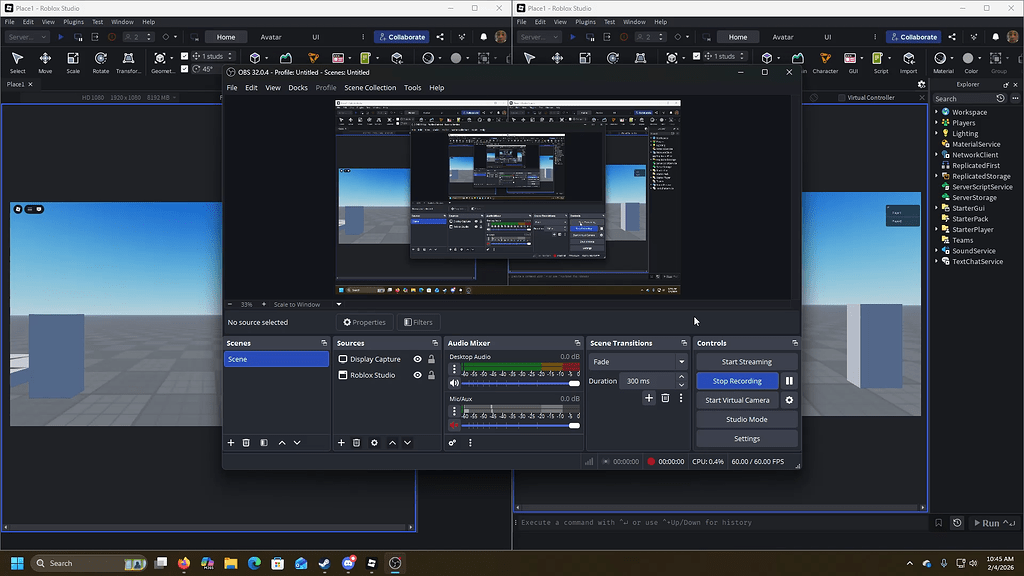Open the Script tool in right Roblox Studio
This screenshot has width=1024, height=576.
click(x=880, y=62)
